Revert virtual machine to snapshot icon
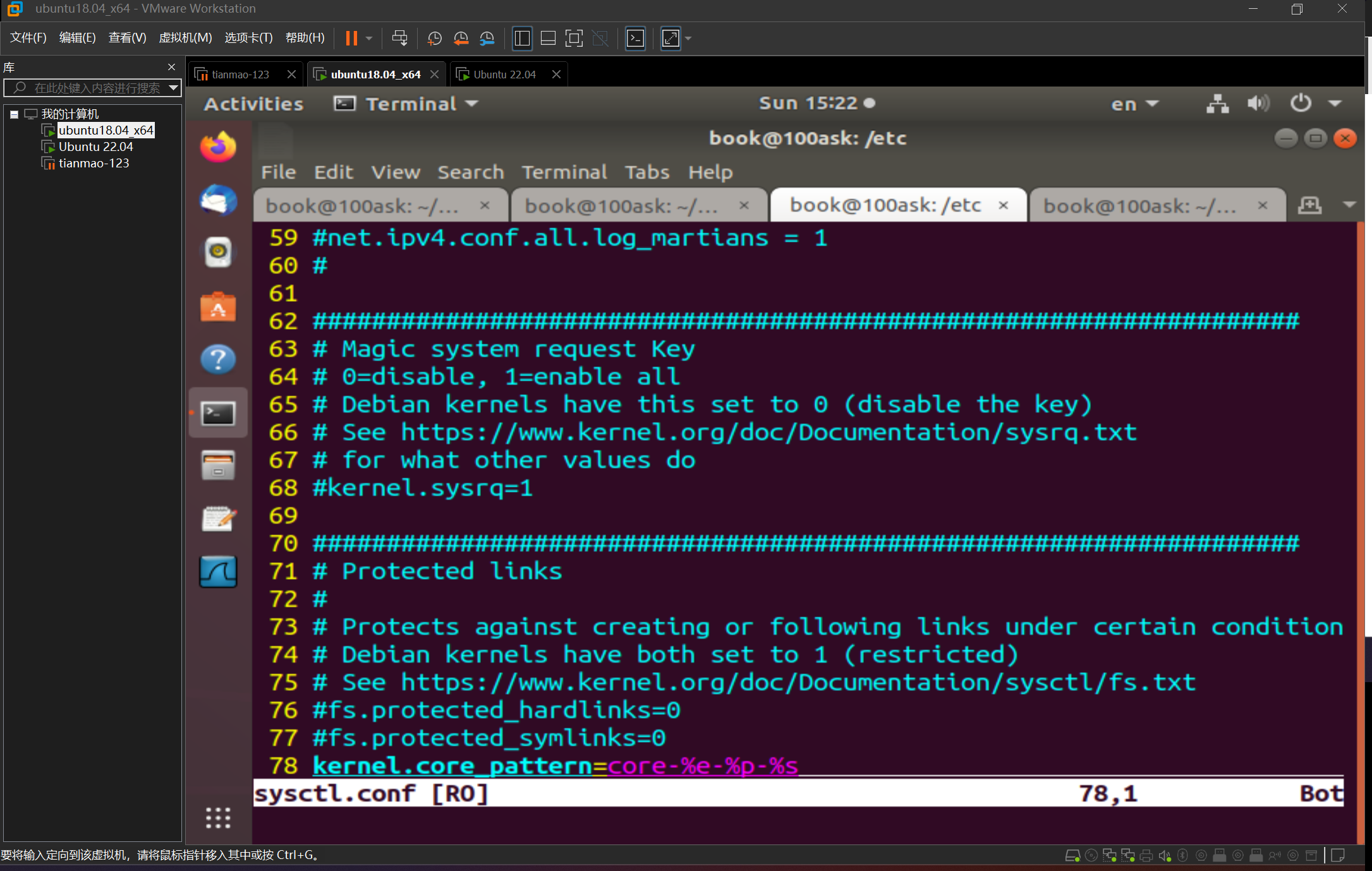This screenshot has height=871, width=1372. pos(461,39)
